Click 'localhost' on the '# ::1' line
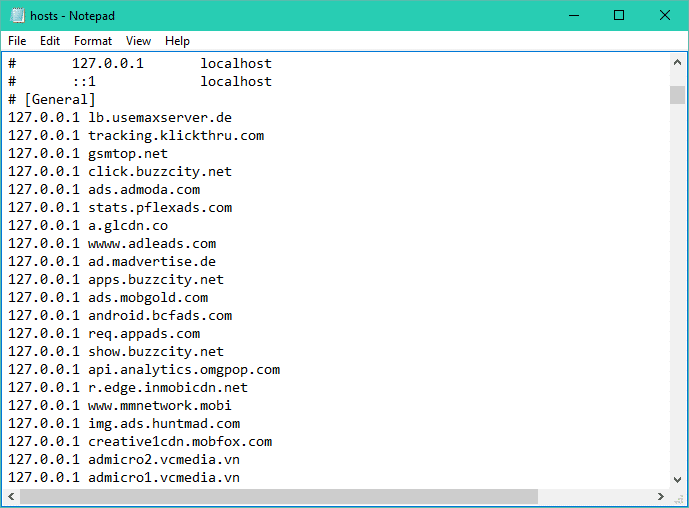This screenshot has width=689, height=508. (236, 81)
